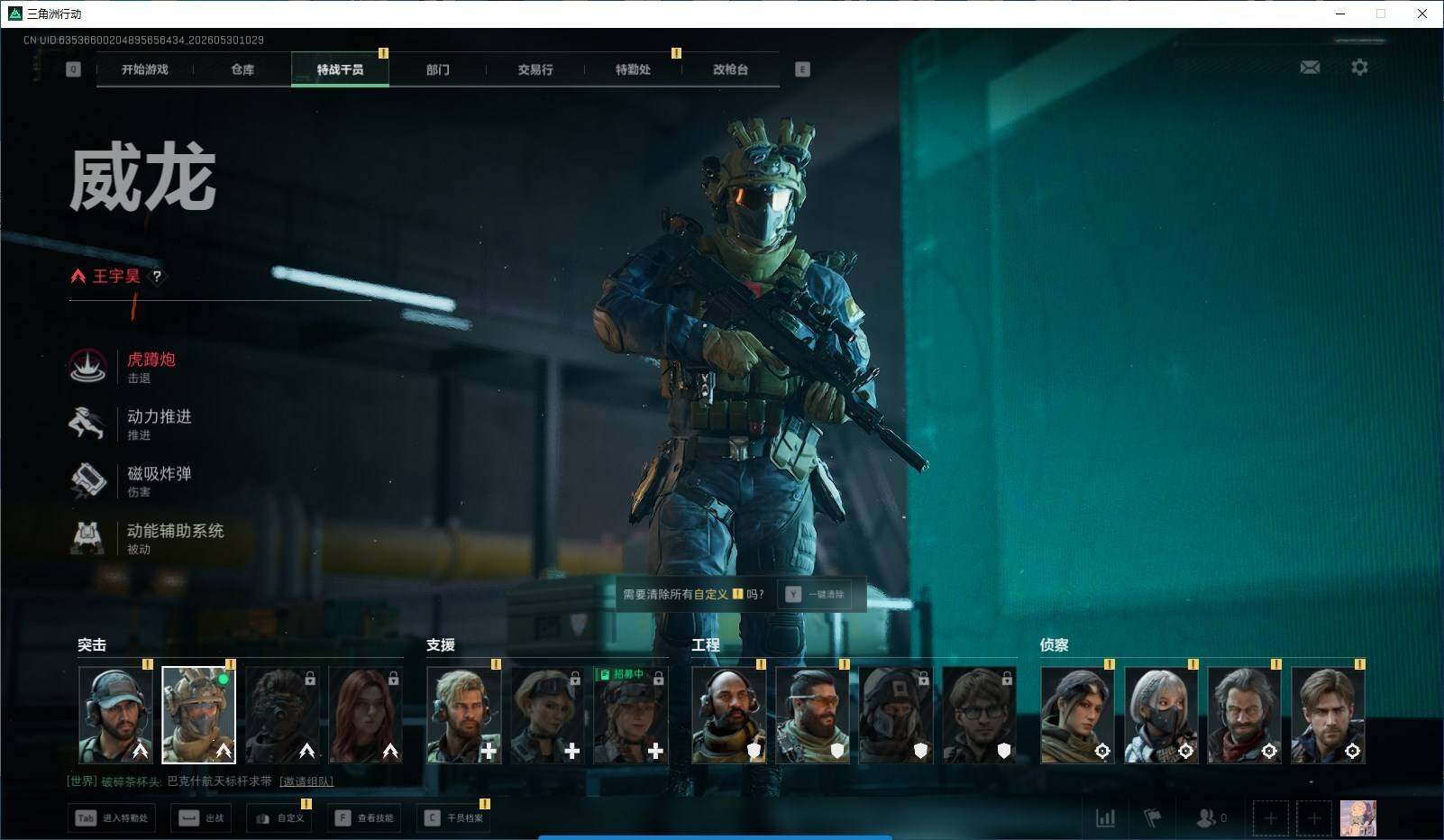The width and height of the screenshot is (1444, 840).
Task: Click the 工程 class heading
Action: [706, 645]
